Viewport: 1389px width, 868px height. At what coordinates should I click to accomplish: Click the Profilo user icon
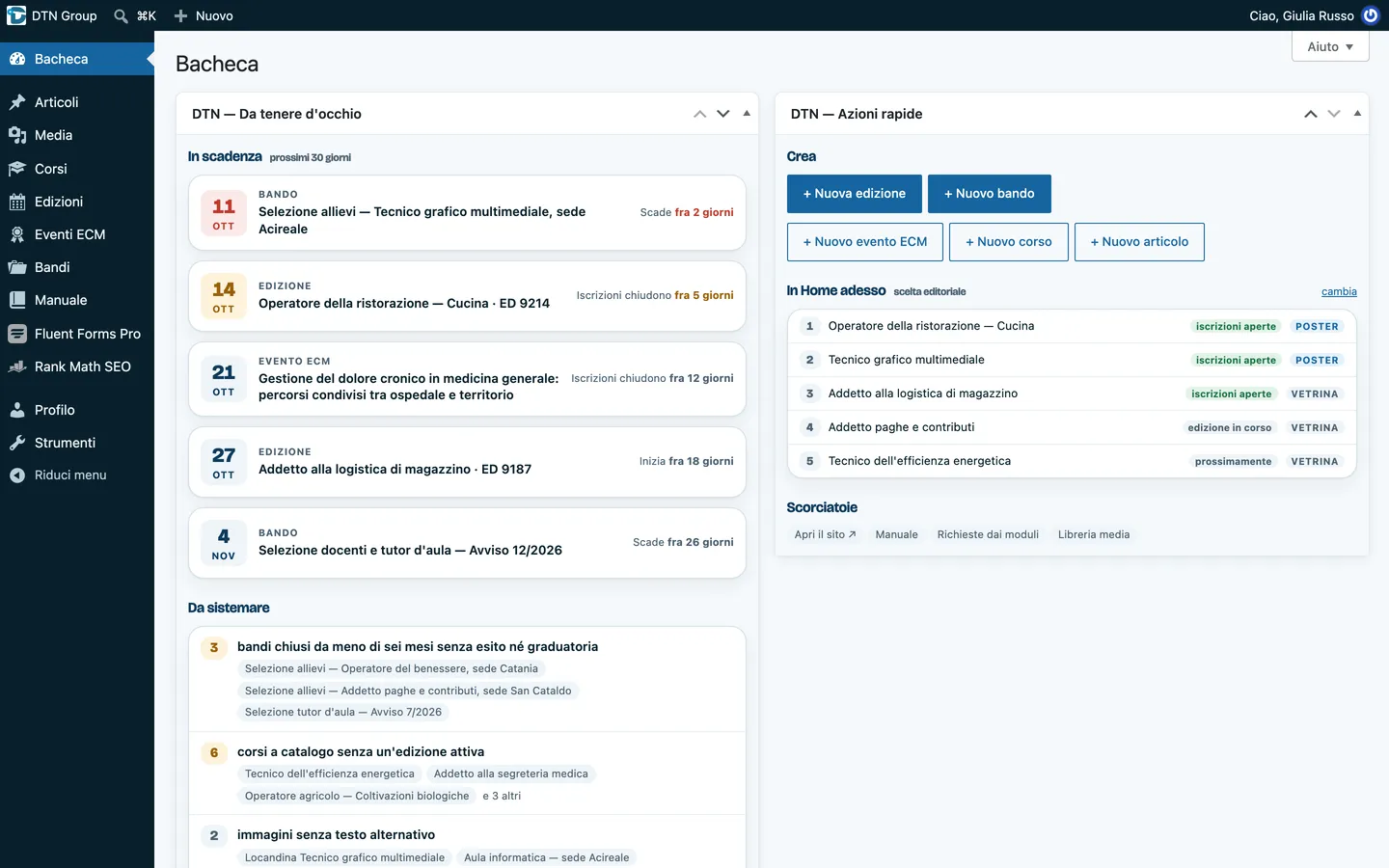17,410
